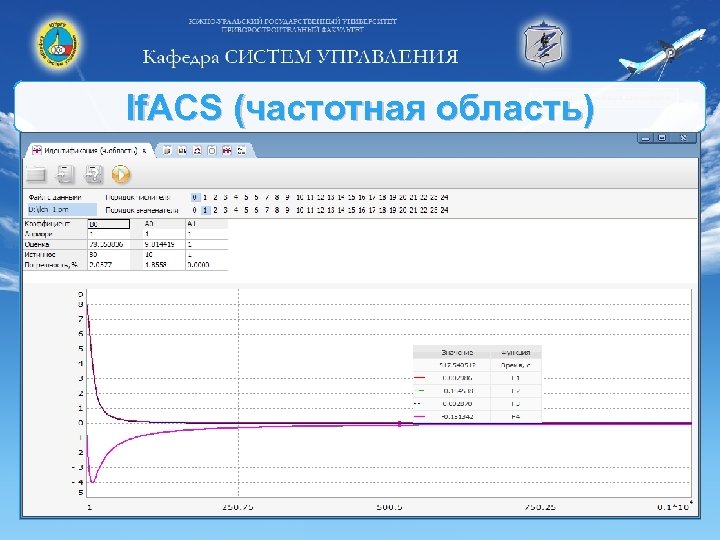Set numerator order to 5

(x=246, y=197)
